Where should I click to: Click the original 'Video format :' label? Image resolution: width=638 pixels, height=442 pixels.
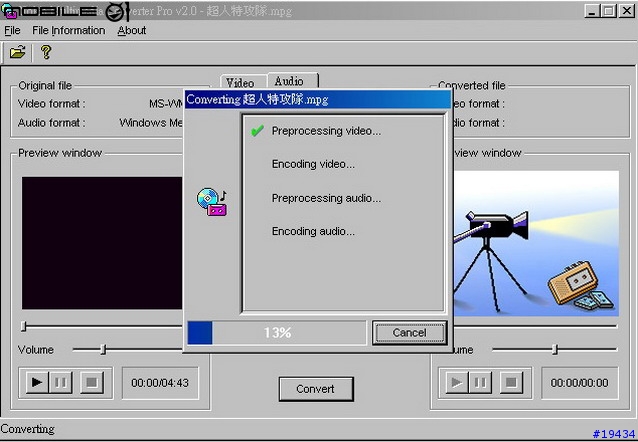click(52, 104)
